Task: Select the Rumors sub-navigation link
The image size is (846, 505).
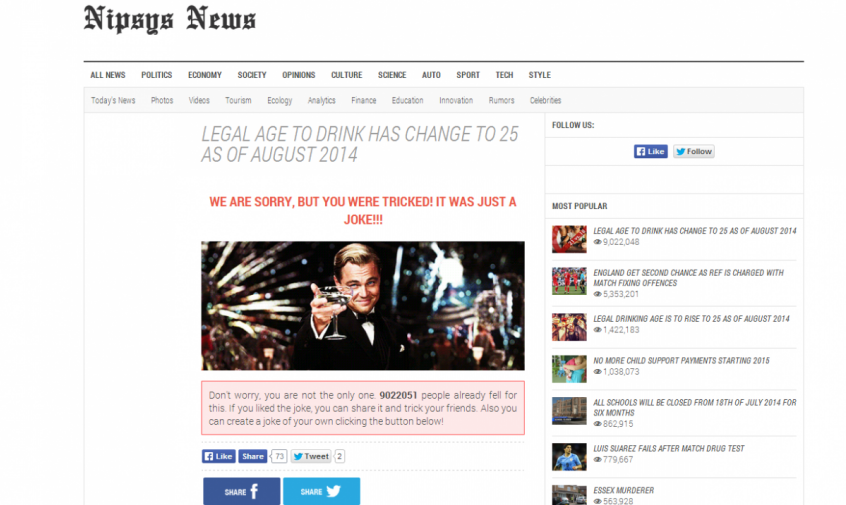Action: pyautogui.click(x=501, y=100)
